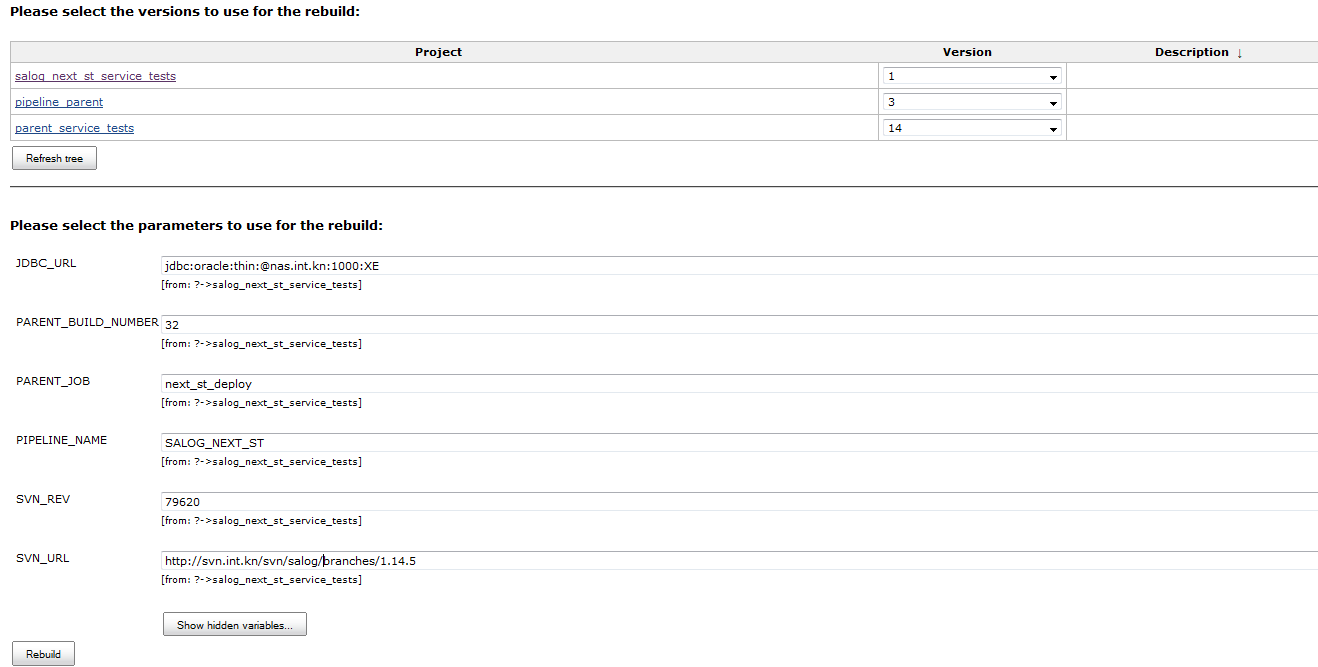Focus the JDBC_URL input field
The image size is (1318, 667).
(x=738, y=266)
